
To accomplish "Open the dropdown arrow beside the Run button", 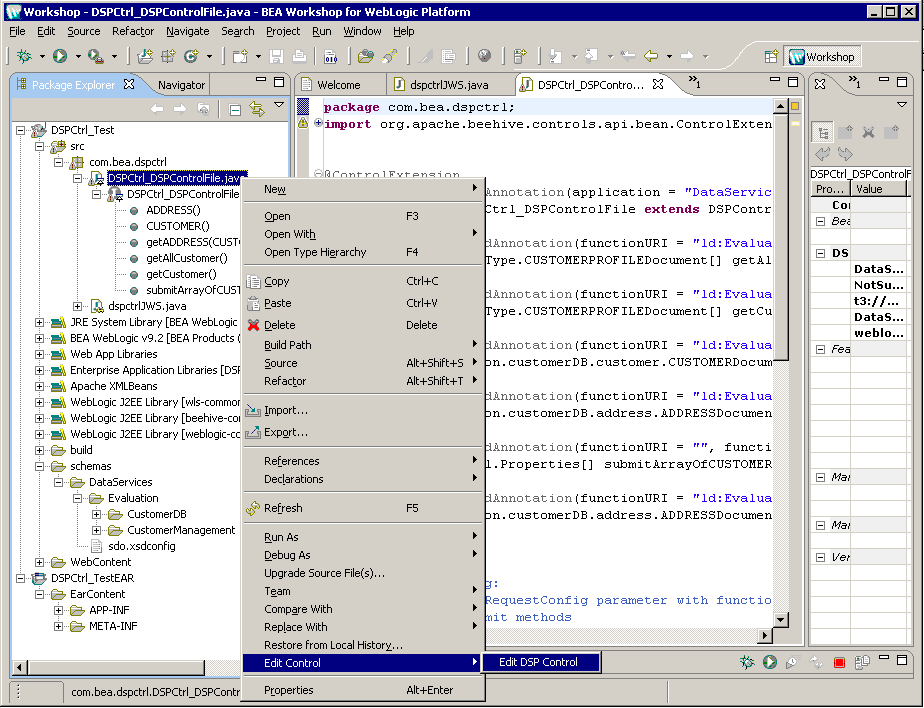I will (77, 57).
